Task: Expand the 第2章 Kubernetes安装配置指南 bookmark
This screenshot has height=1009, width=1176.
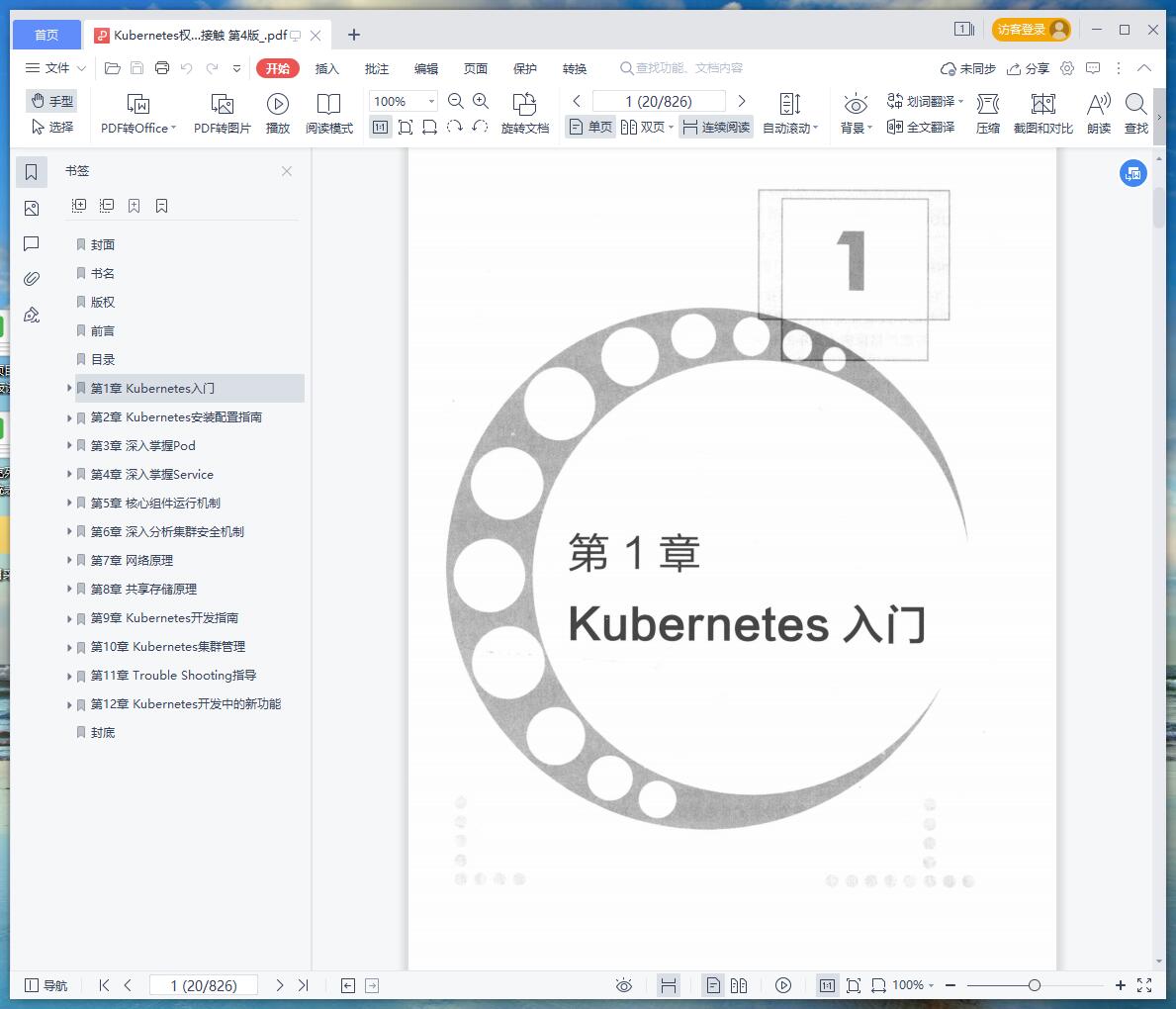Action: point(69,417)
